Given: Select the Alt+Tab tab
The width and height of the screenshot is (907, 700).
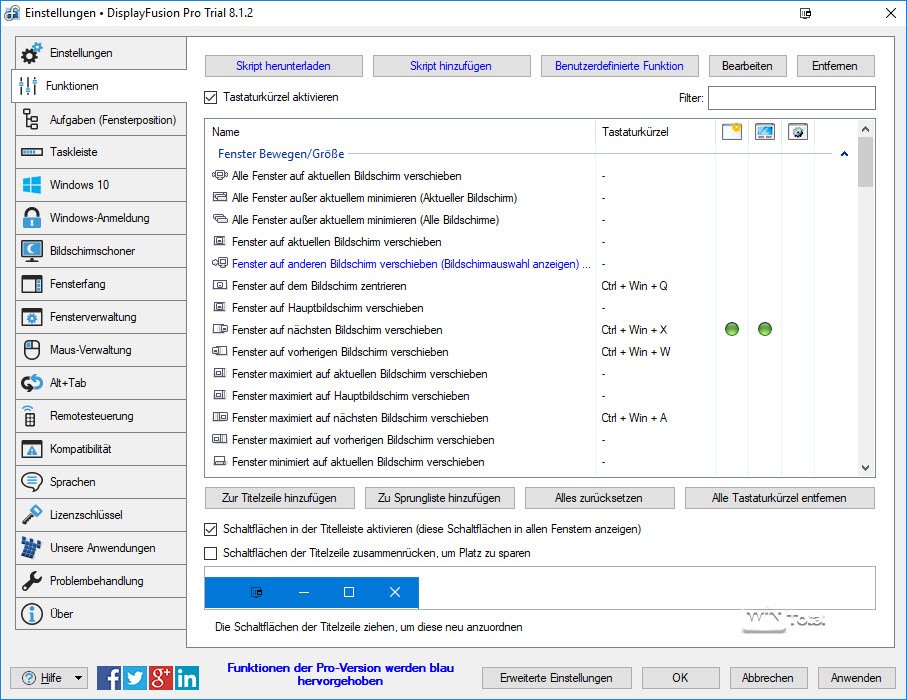Looking at the screenshot, I should coord(101,383).
